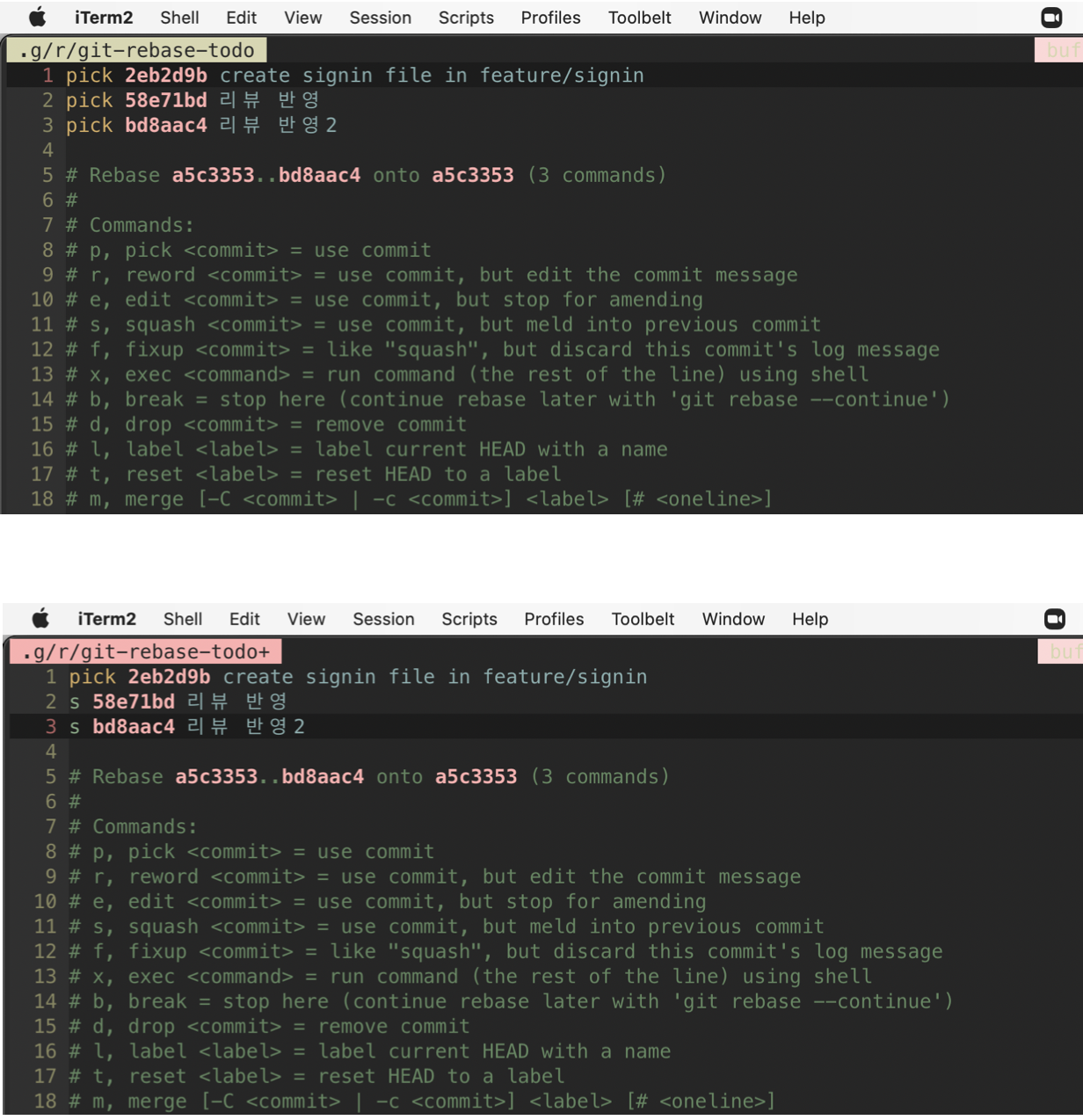Image resolution: width=1083 pixels, height=1120 pixels.
Task: Click the 'edit <commit>' comment in lower editor
Action: (388, 901)
